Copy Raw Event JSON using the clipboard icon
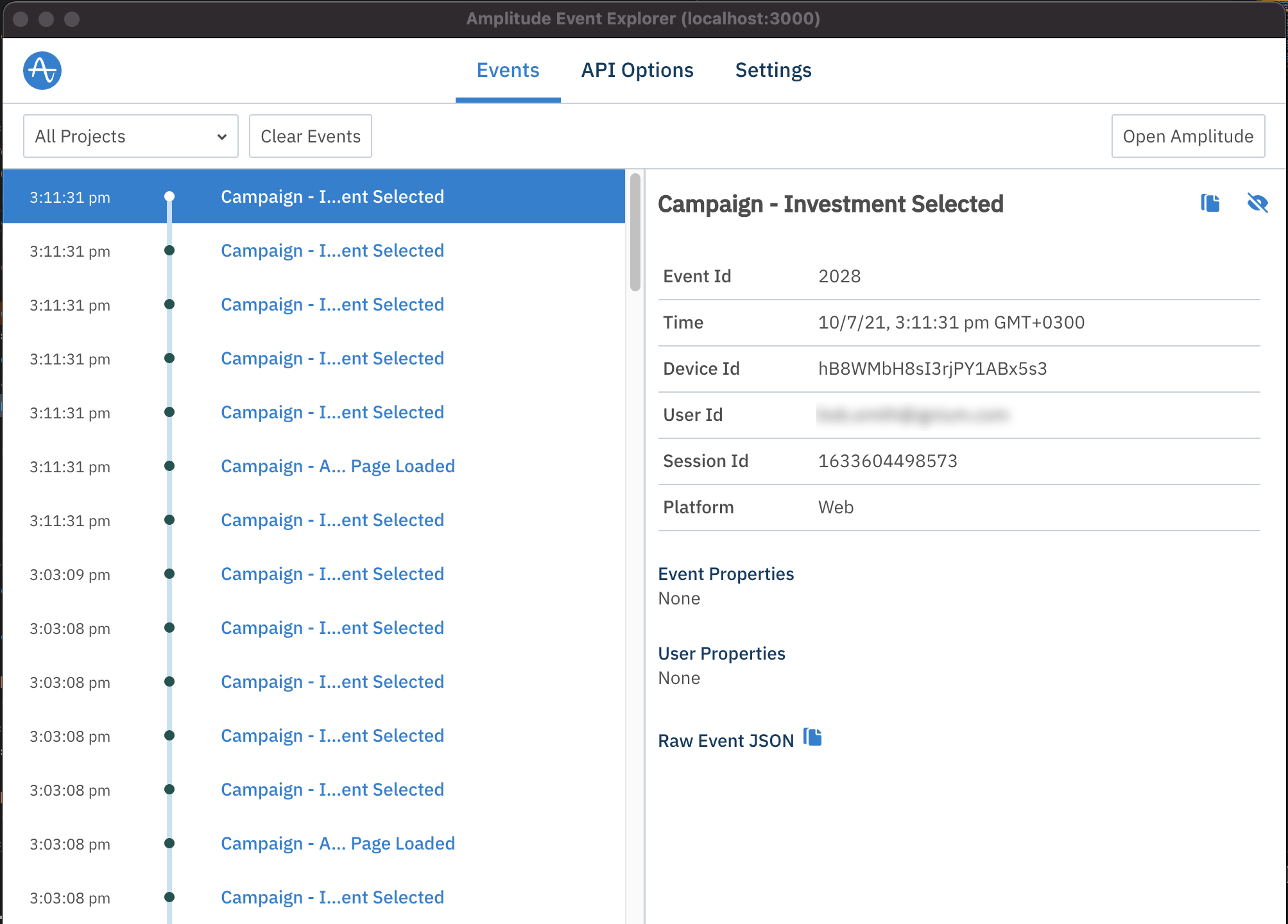 813,738
